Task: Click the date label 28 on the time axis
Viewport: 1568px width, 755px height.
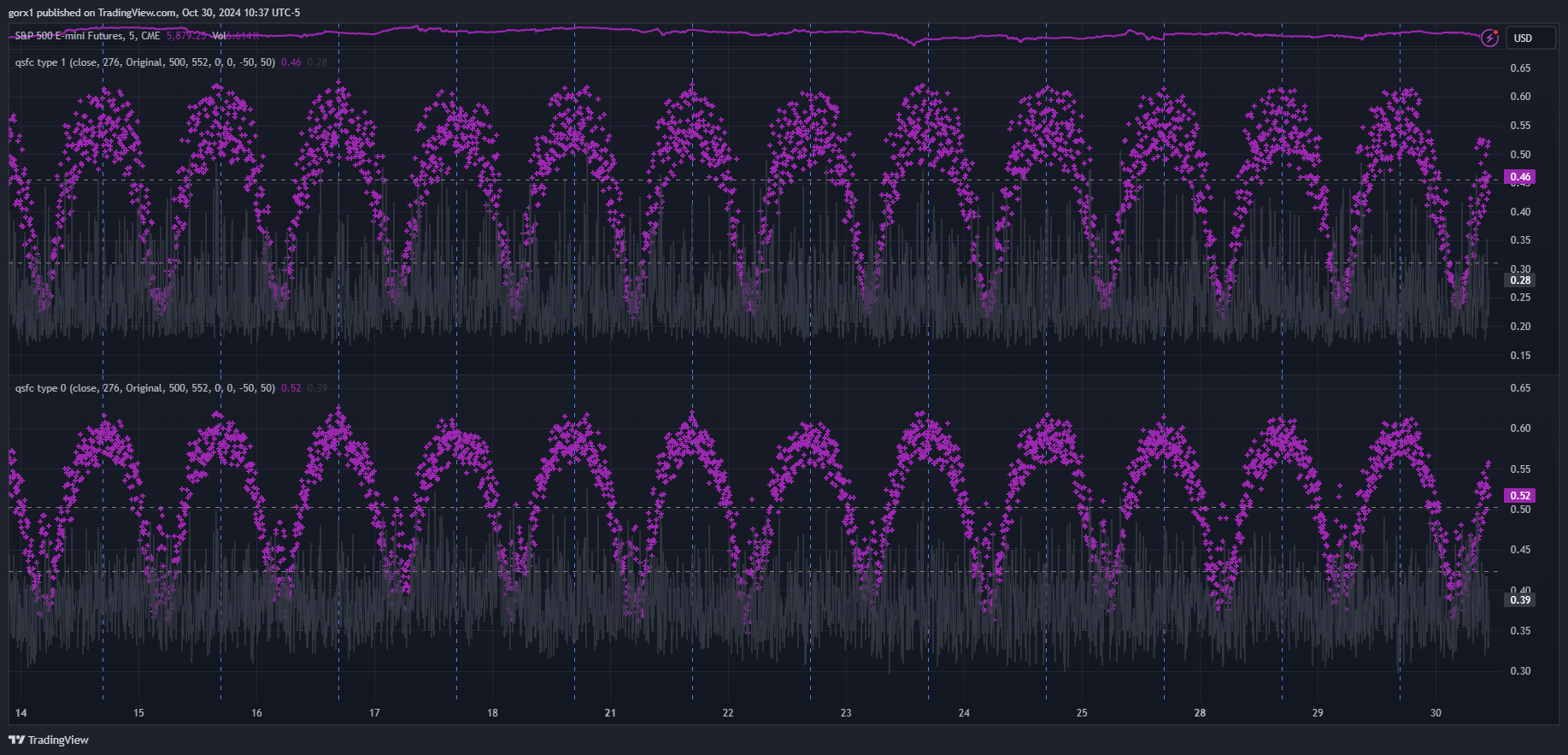Action: click(1200, 713)
